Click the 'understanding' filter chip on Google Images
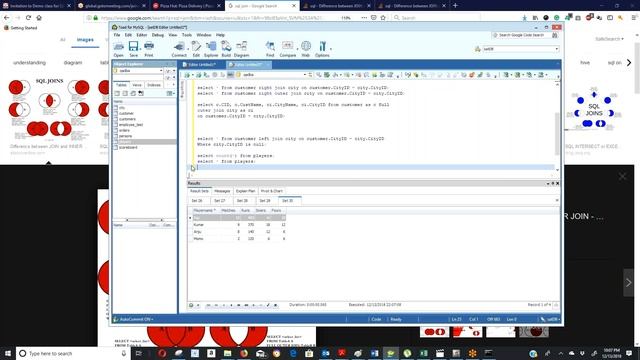Viewport: 640px width, 360px height. pyautogui.click(x=29, y=62)
